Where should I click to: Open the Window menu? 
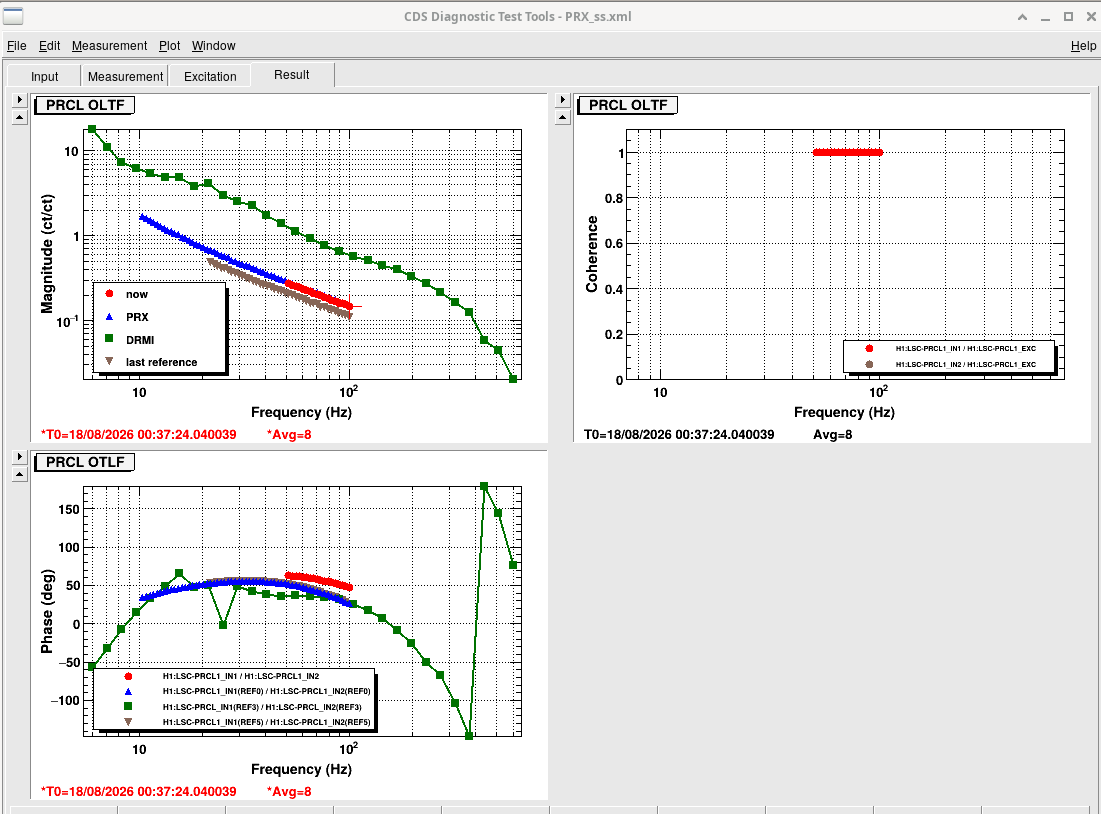coord(213,46)
